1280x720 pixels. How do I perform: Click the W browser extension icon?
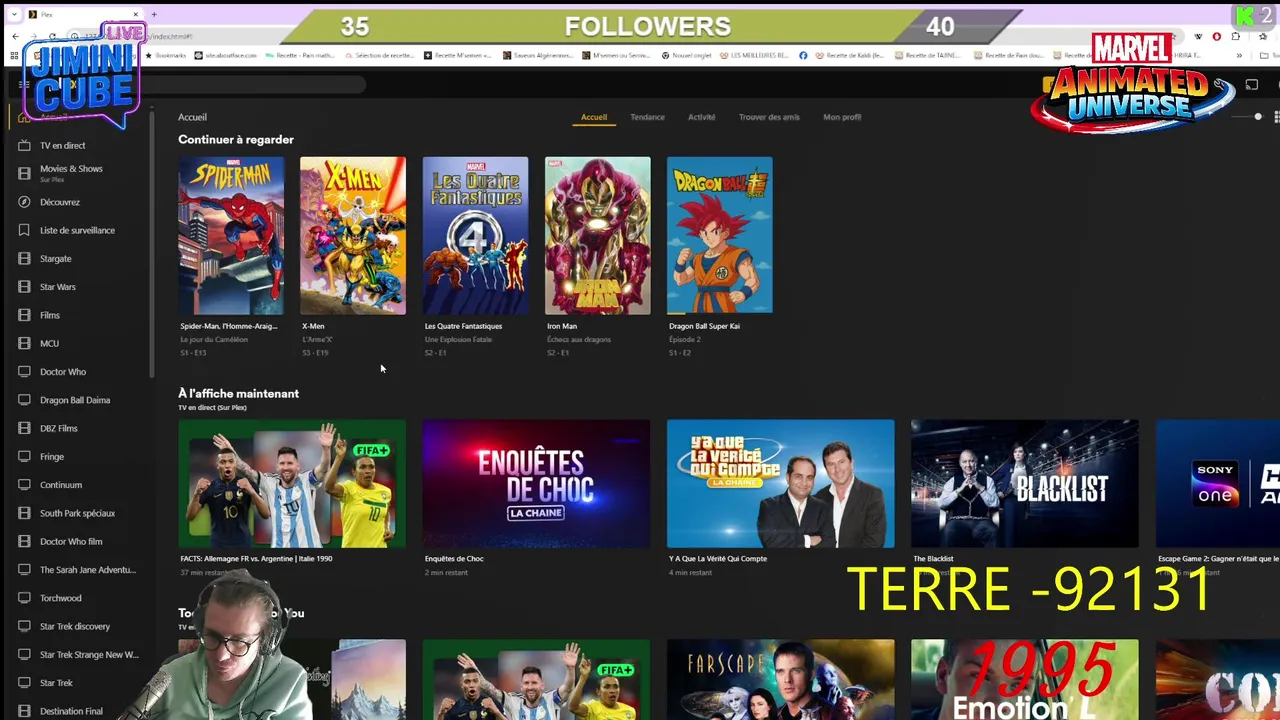point(1198,37)
